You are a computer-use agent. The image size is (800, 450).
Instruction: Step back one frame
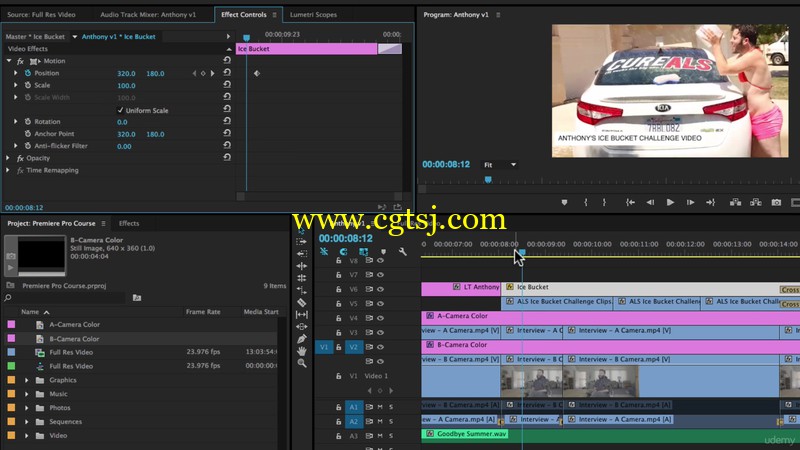point(650,203)
